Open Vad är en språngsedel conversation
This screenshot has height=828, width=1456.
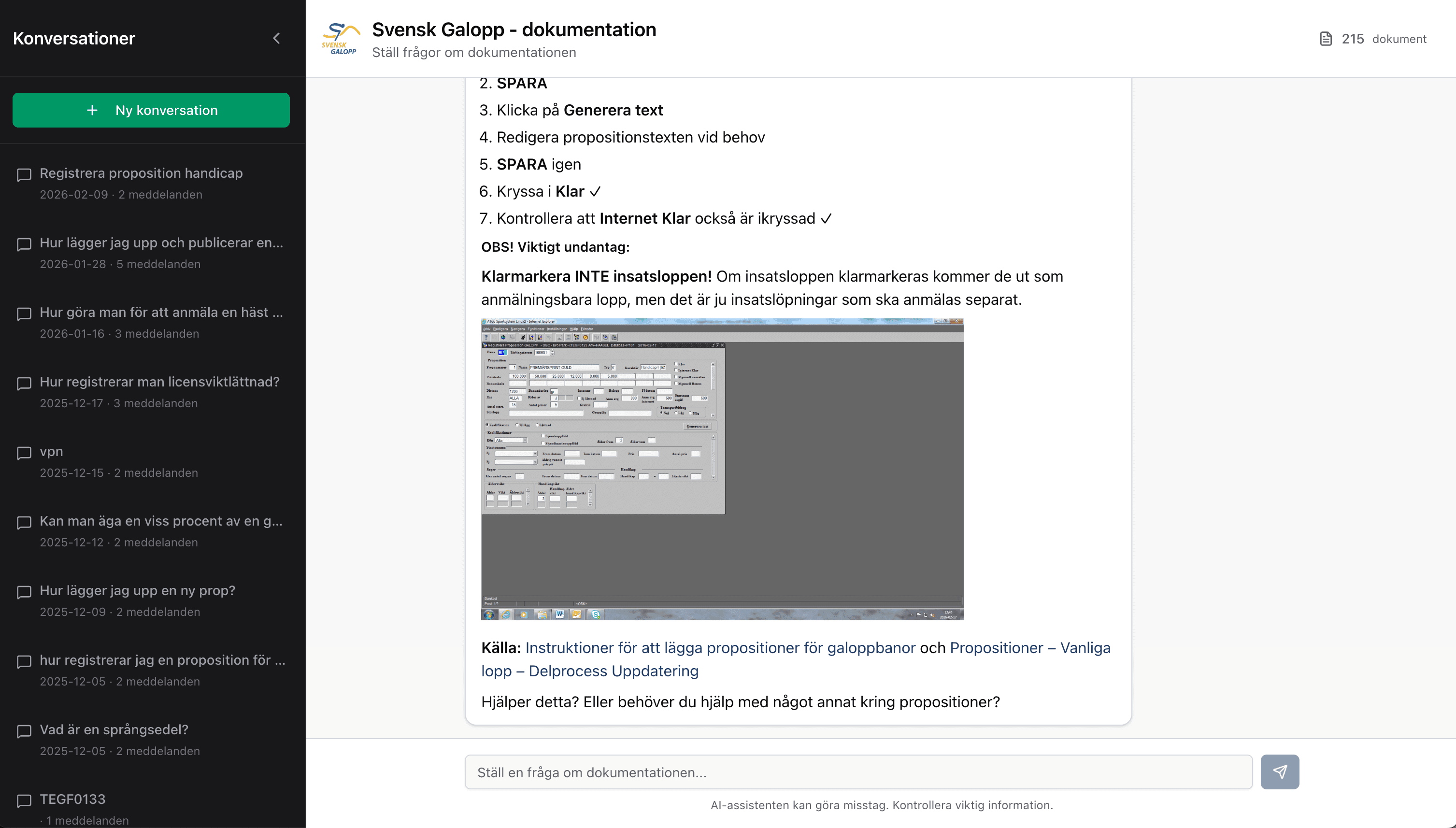(x=114, y=729)
